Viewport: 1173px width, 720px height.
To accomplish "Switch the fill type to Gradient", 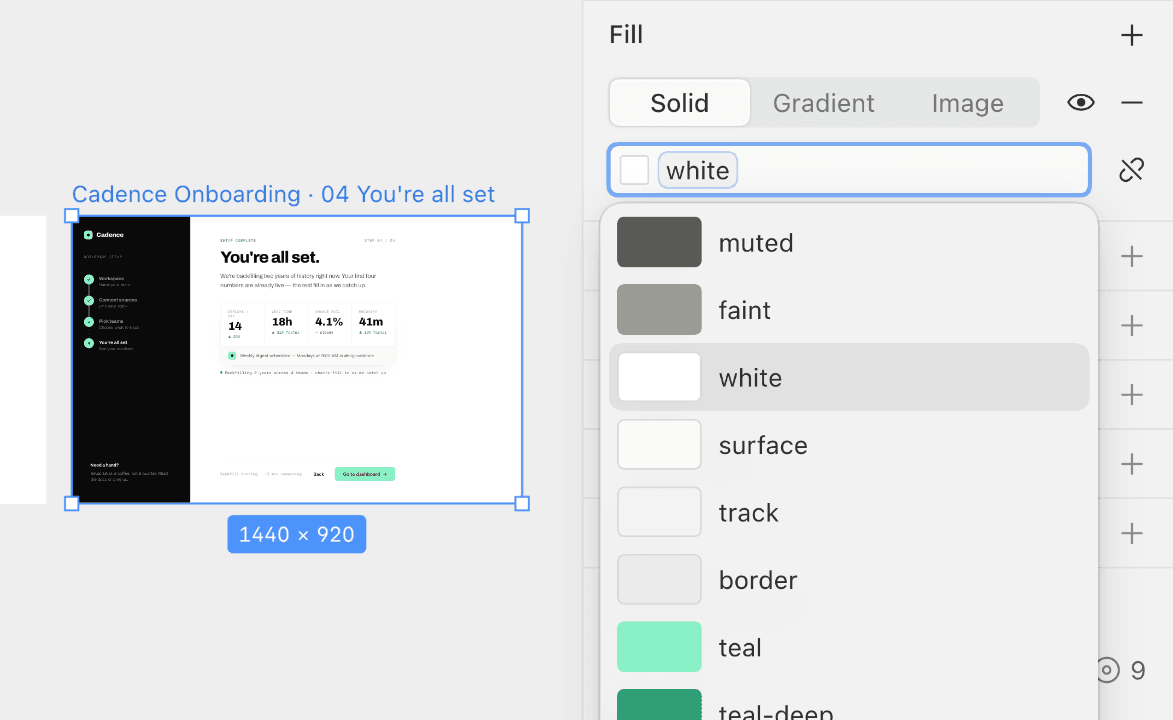I will tap(823, 103).
